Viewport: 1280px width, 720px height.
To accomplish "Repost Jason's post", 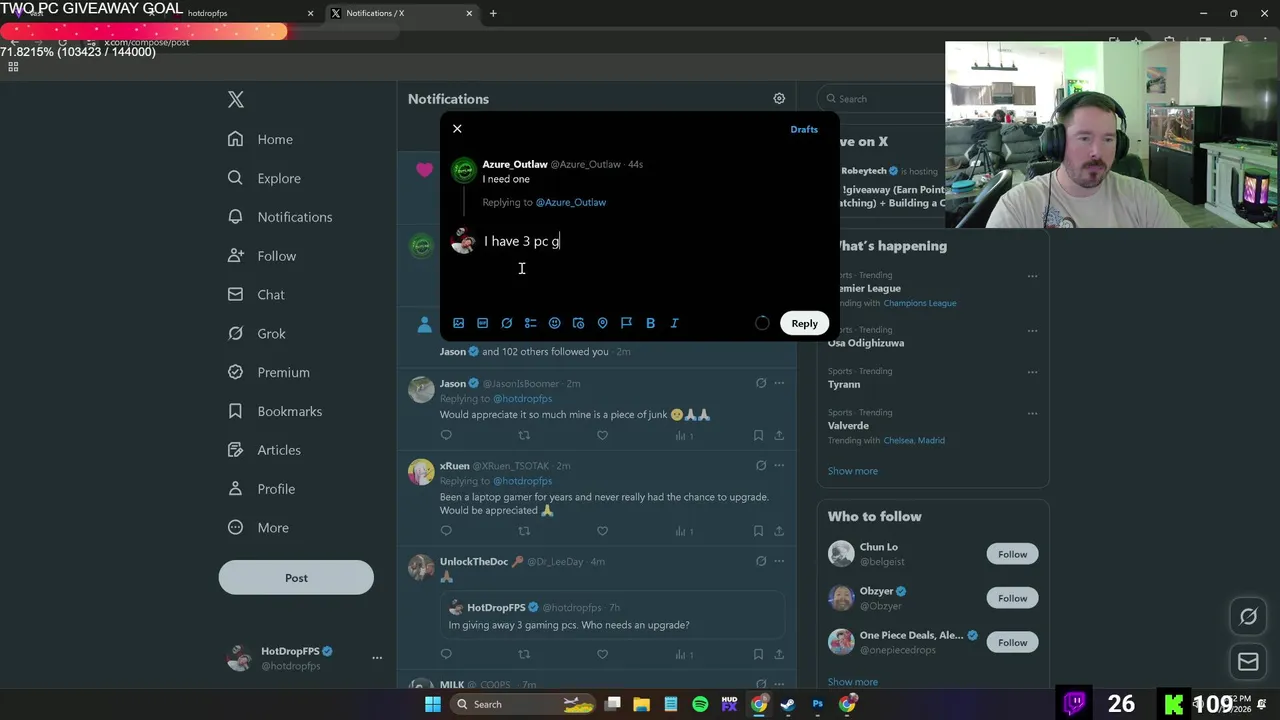I will (524, 435).
